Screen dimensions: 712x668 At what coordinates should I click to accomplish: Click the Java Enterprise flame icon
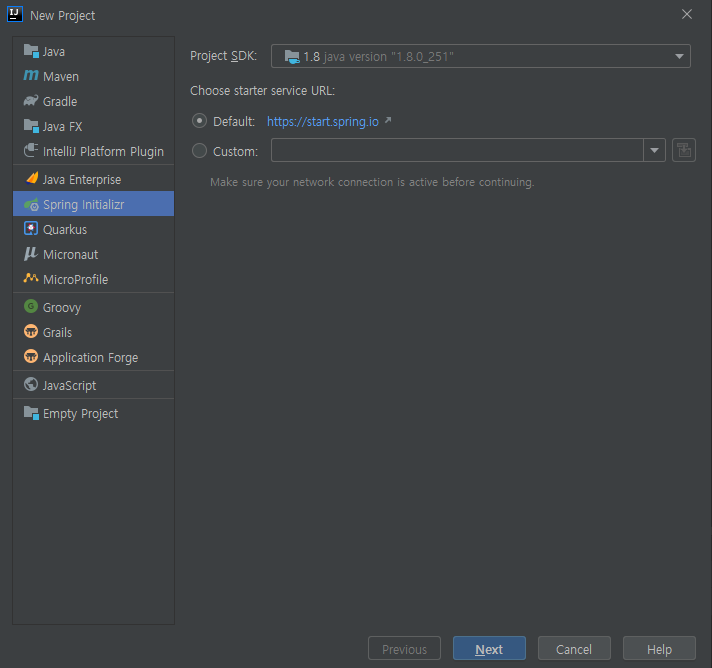point(32,178)
